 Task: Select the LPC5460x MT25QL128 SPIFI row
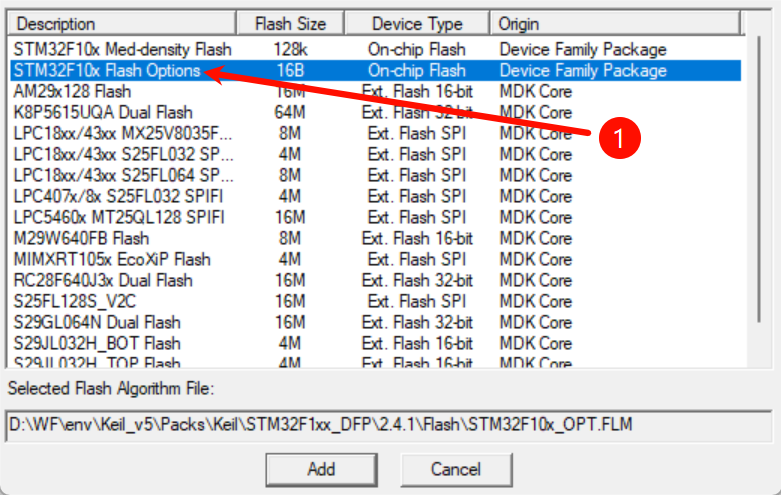376,217
